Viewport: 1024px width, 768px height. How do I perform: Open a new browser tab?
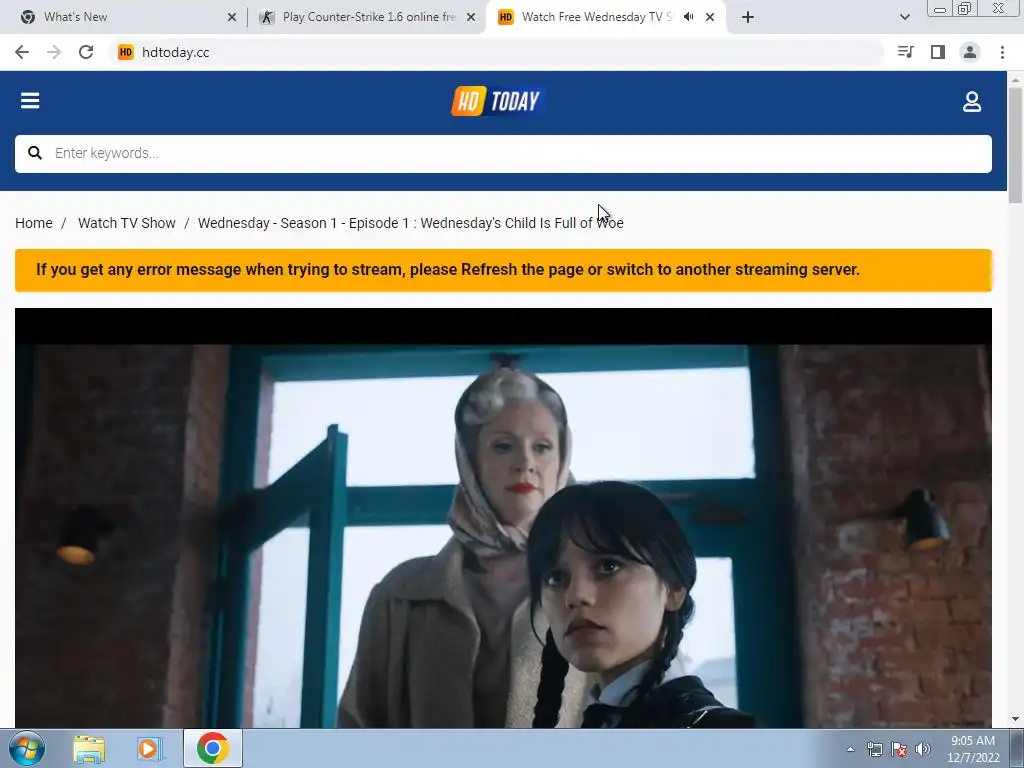748,18
